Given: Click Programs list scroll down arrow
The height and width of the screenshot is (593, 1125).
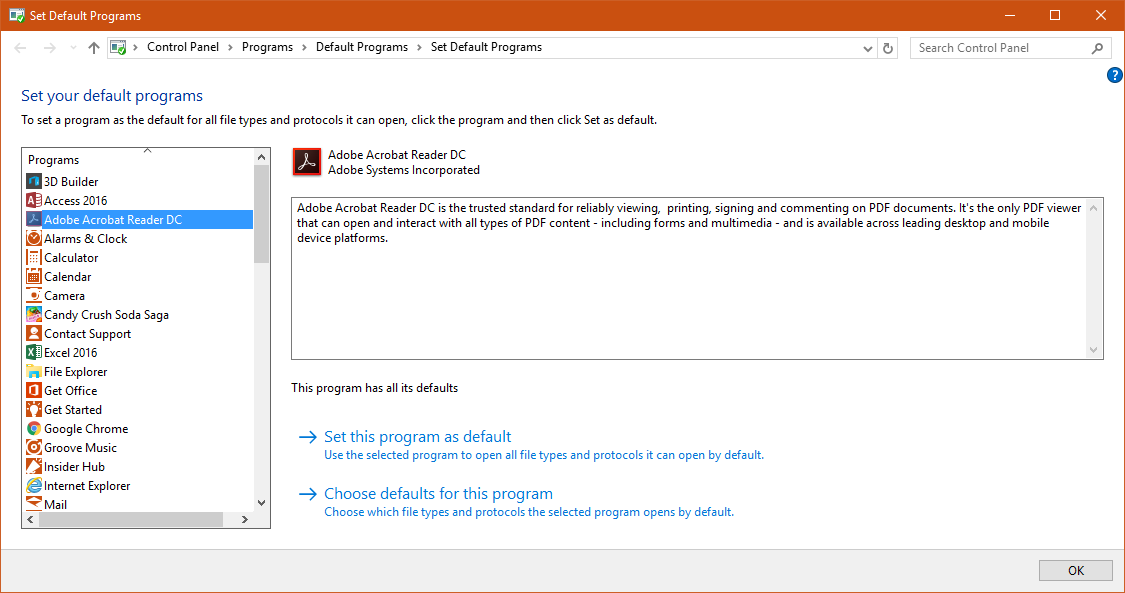Looking at the screenshot, I should click(x=261, y=503).
